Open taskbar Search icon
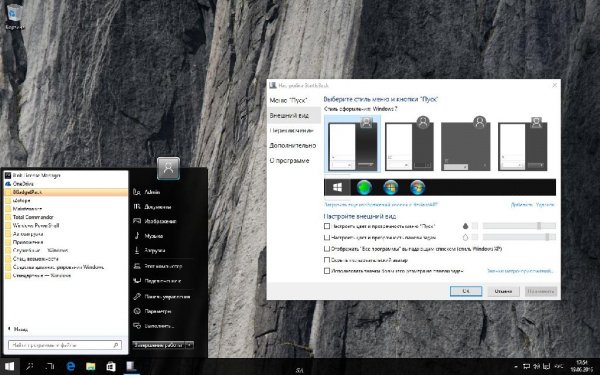This screenshot has width=600, height=375. click(29, 367)
